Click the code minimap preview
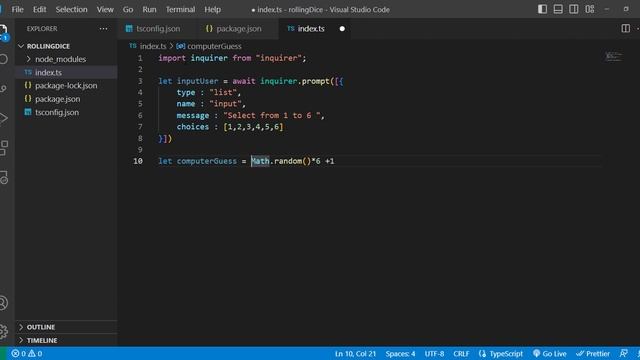This screenshot has height=360, width=640. click(x=613, y=56)
